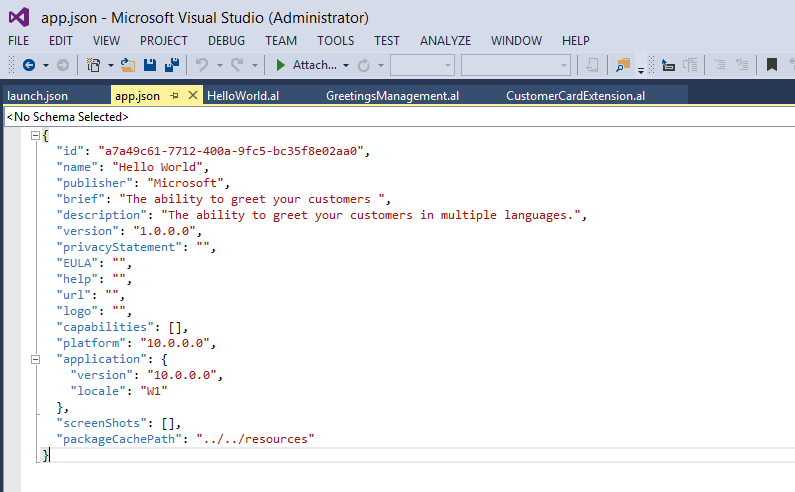Switch to the CustomerCardExtension.al tab
Viewport: 795px width, 492px height.
[575, 96]
